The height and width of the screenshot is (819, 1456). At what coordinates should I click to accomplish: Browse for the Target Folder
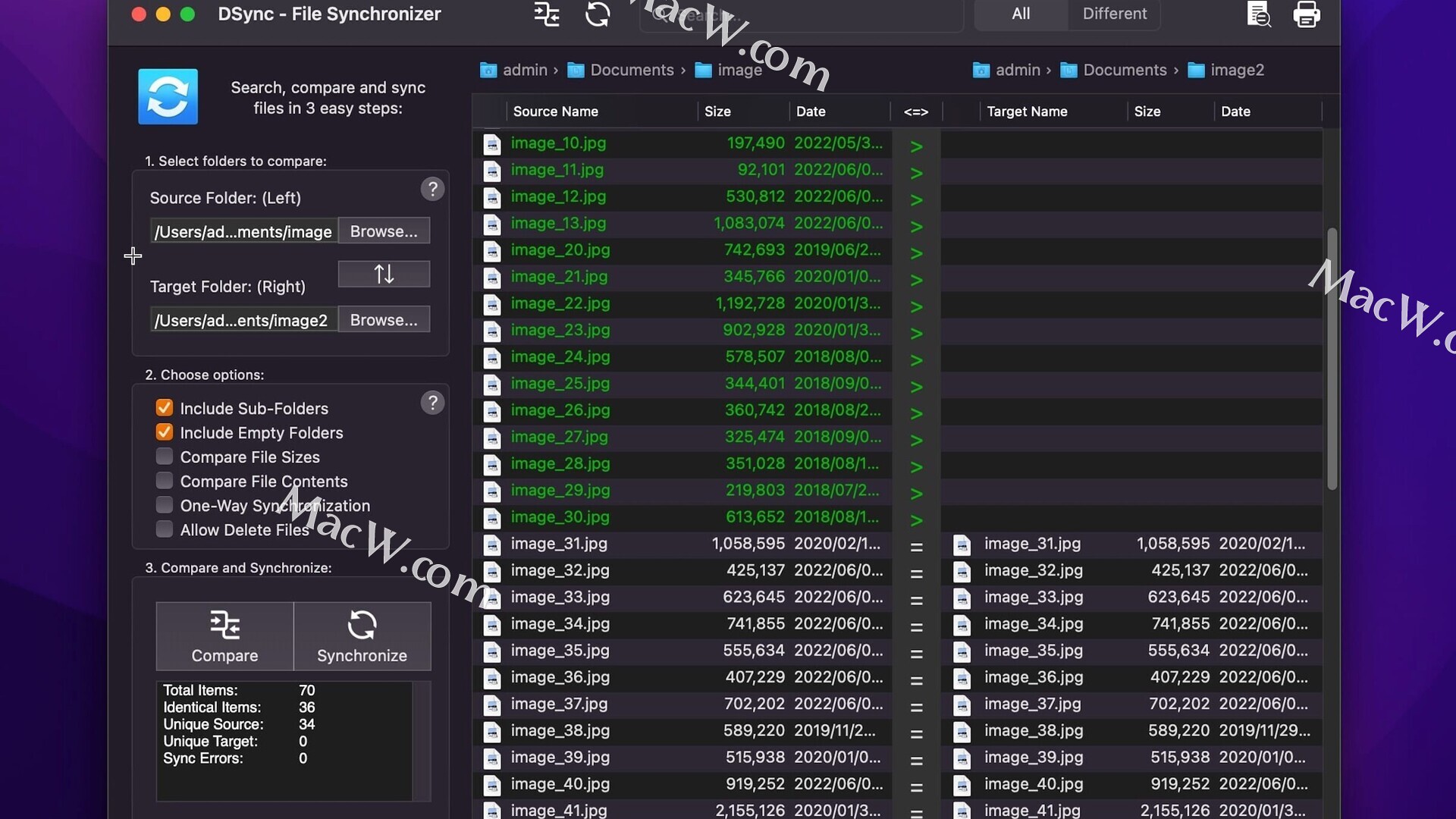pos(384,320)
